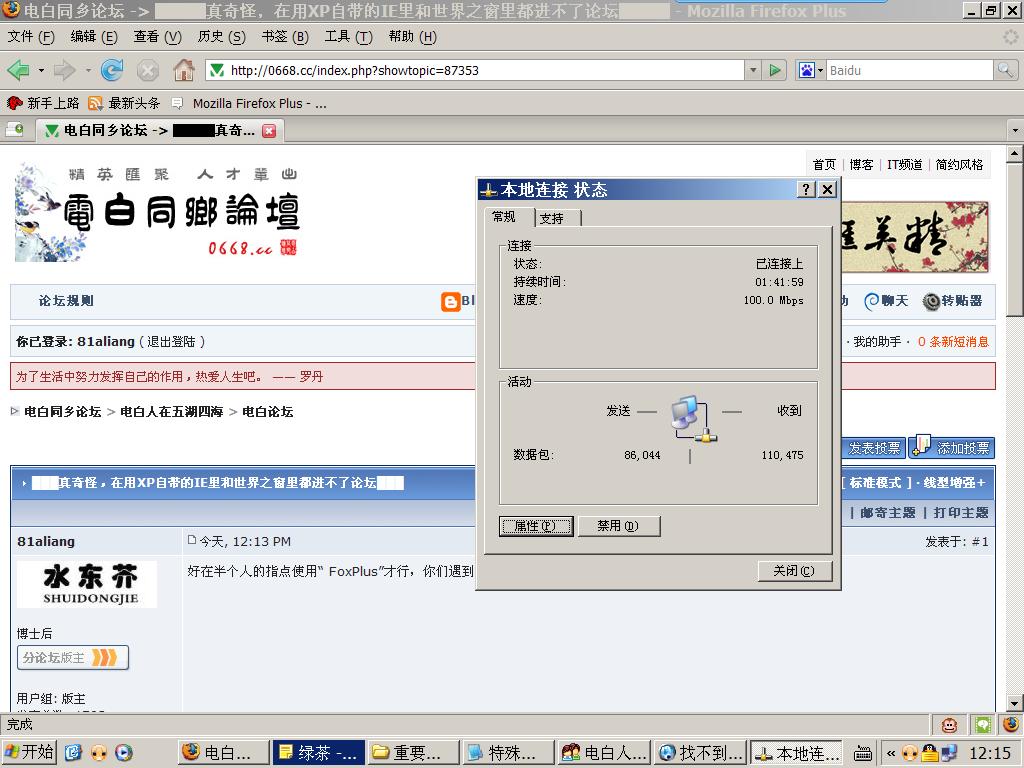The image size is (1024, 768).
Task: Open the Baidu search engine selector dropdown
Action: (x=810, y=70)
